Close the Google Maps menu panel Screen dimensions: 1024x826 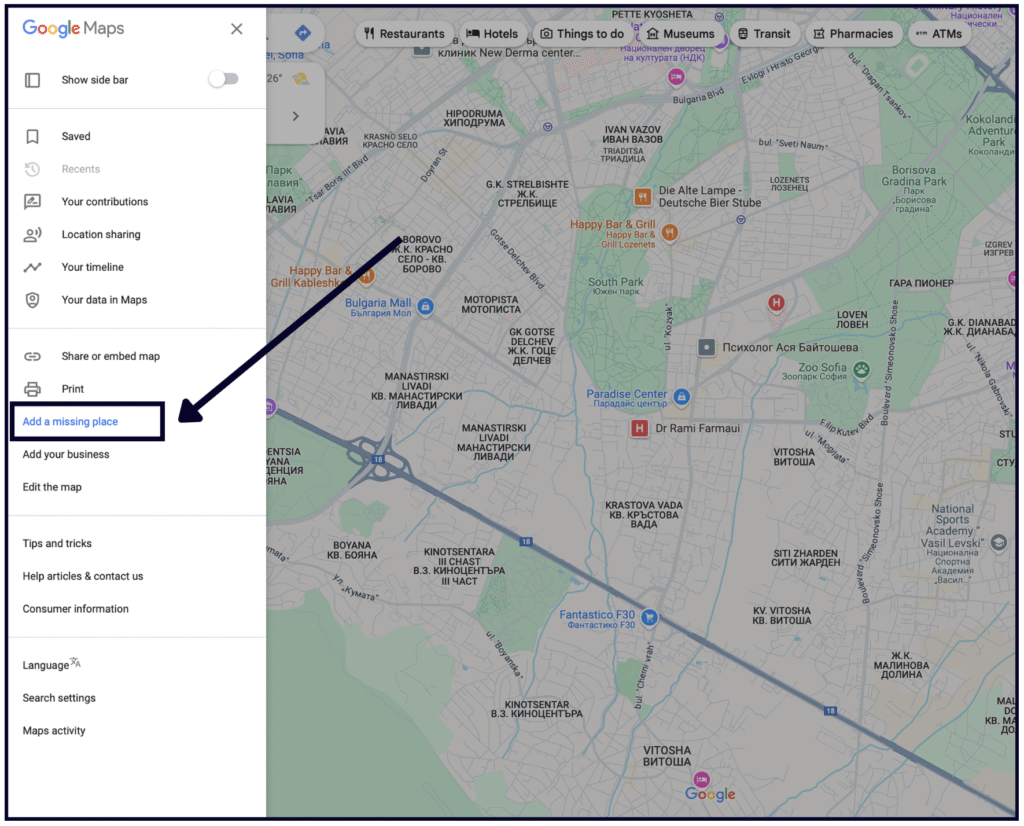(x=236, y=29)
